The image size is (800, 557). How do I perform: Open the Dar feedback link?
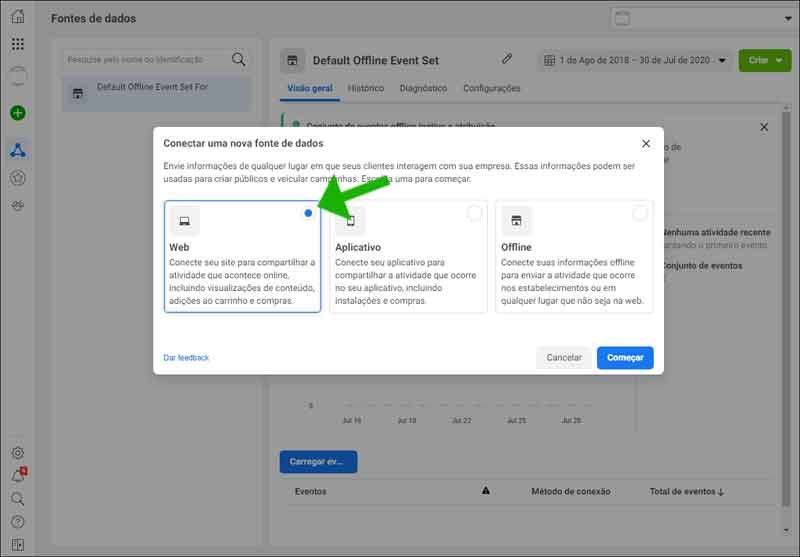point(186,358)
